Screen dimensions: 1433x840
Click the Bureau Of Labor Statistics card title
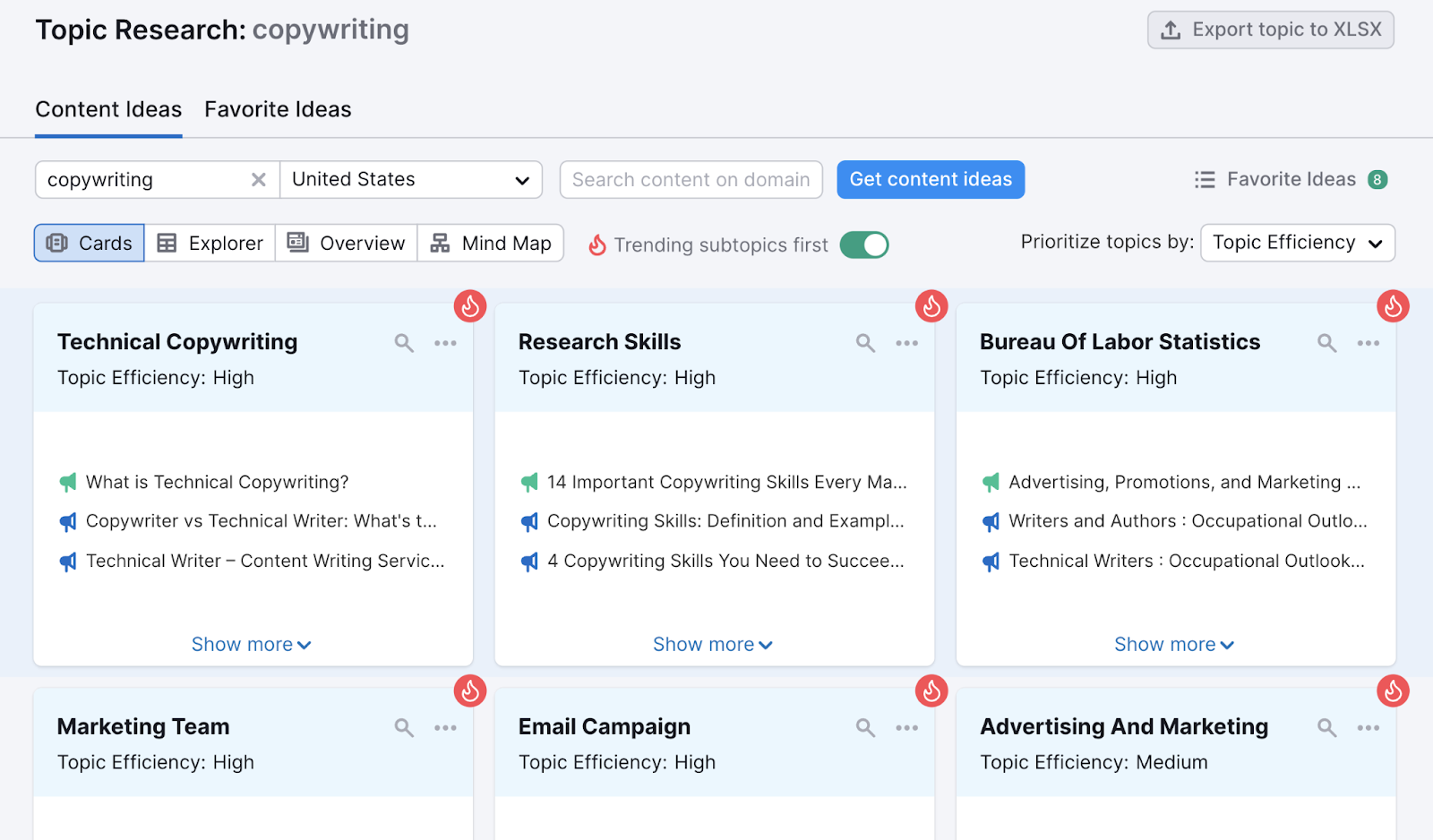coord(1120,342)
